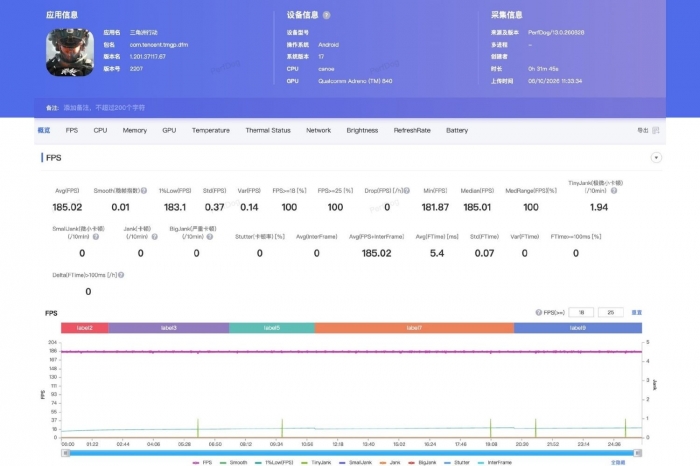Open the CPU tab

pos(100,130)
